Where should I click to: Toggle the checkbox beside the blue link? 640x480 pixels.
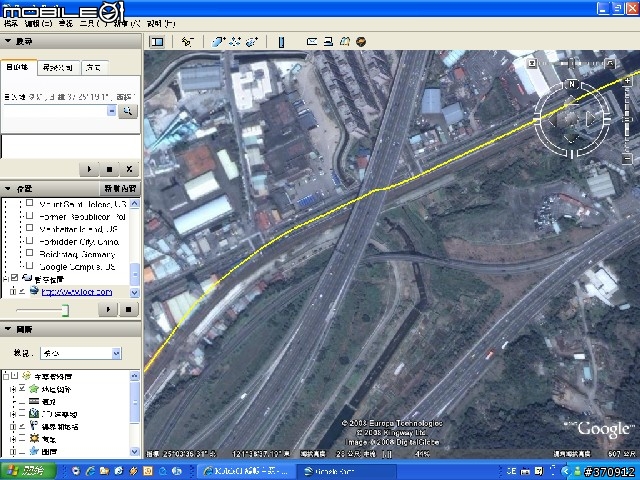point(22,291)
